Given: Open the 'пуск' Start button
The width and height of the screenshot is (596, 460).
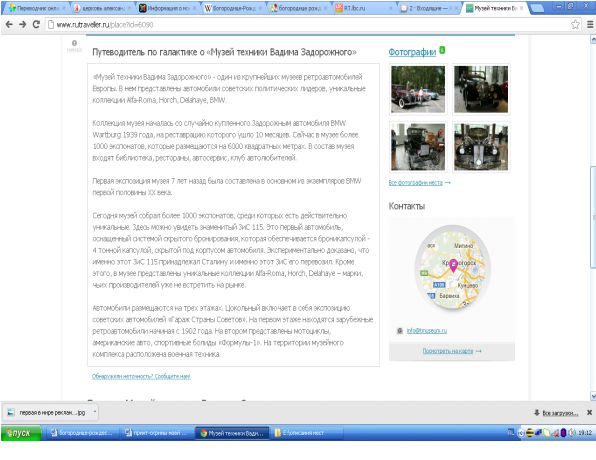Looking at the screenshot, I should 21,433.
